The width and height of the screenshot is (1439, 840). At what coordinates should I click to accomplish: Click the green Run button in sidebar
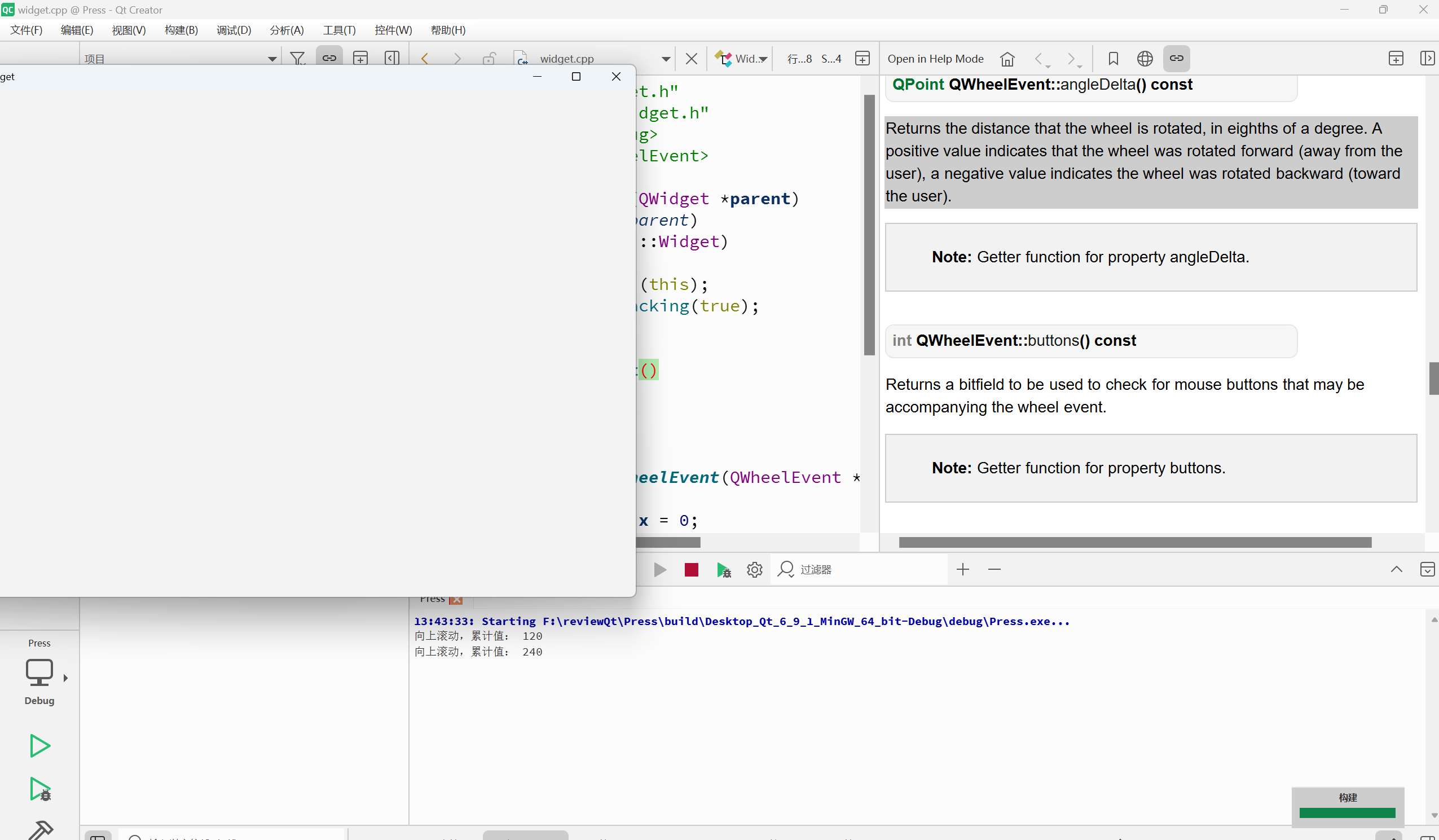[39, 746]
